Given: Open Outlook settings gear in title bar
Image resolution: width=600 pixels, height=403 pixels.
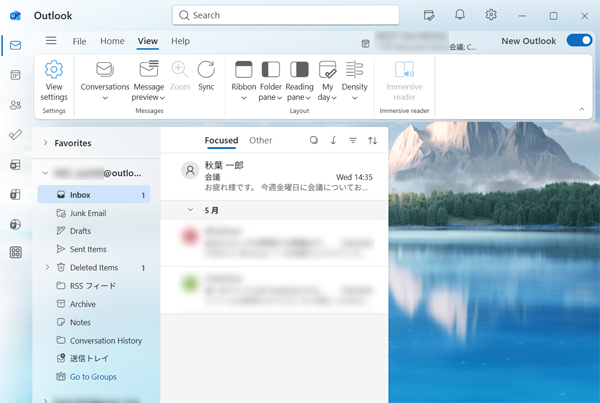Looking at the screenshot, I should point(491,15).
